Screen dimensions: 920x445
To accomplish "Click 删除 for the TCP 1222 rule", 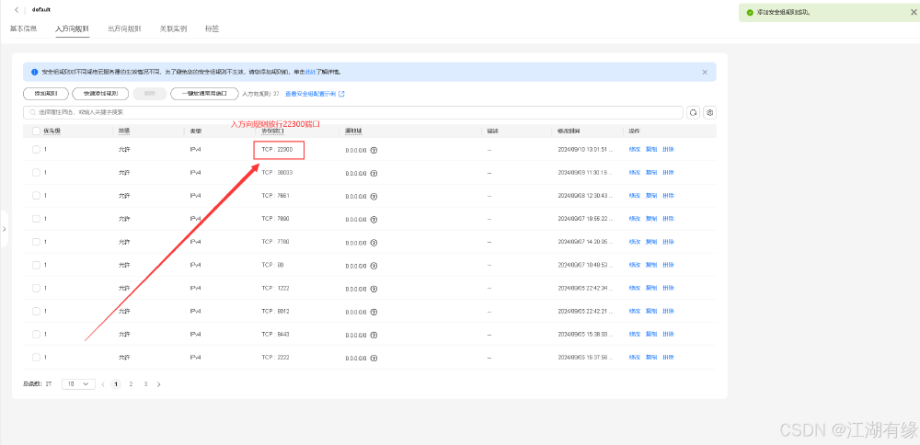I will pyautogui.click(x=668, y=288).
